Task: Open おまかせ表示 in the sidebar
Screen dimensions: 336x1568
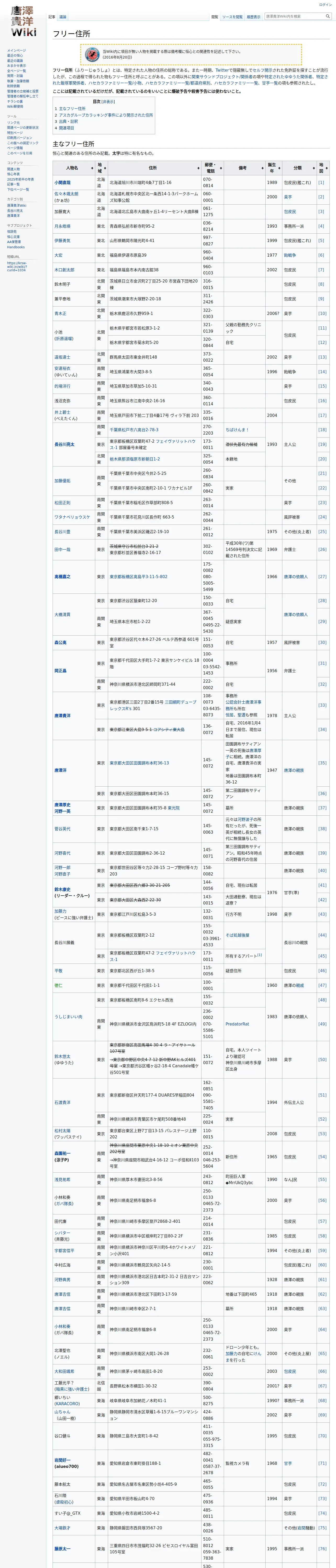Action: point(16,66)
